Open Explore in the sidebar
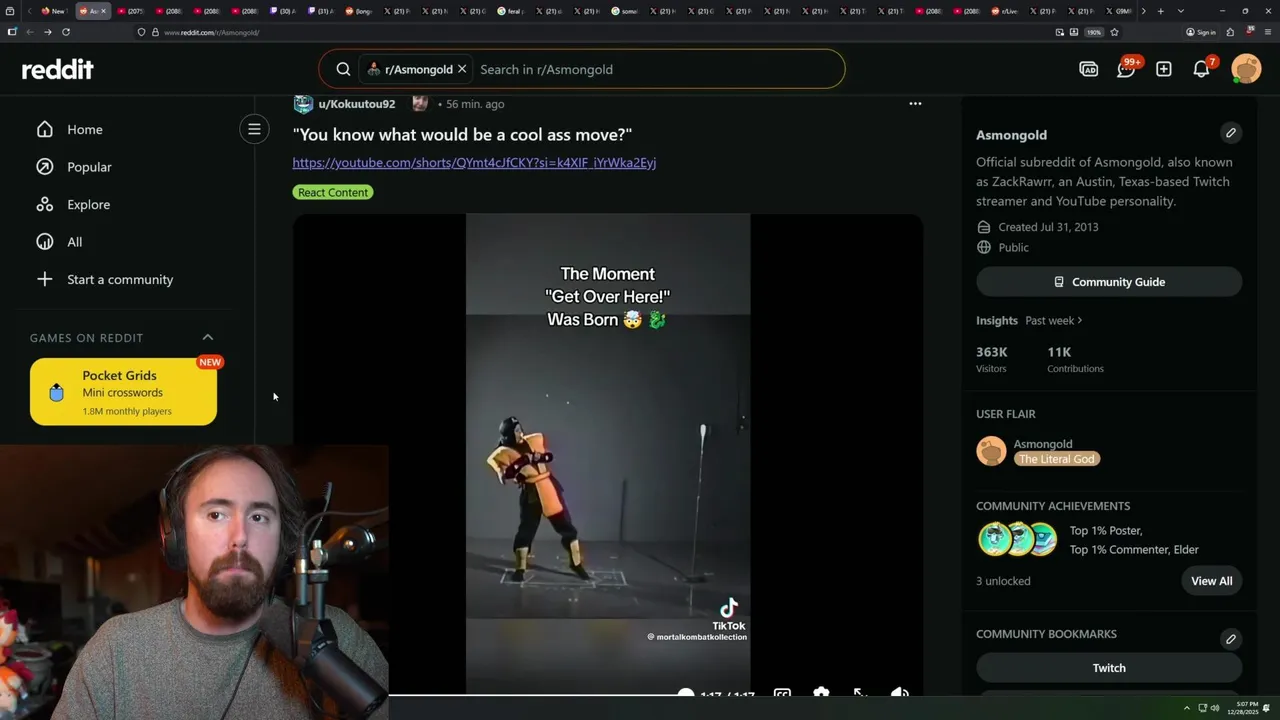 click(x=88, y=204)
